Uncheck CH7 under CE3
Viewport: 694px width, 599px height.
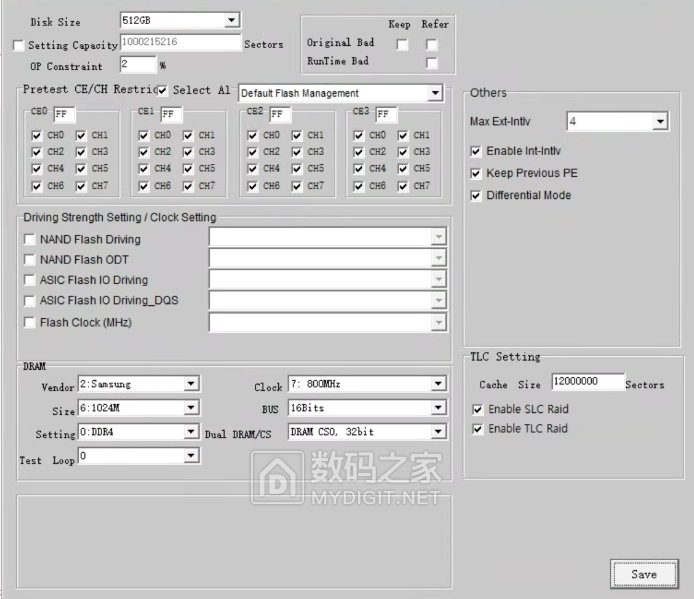coord(403,186)
